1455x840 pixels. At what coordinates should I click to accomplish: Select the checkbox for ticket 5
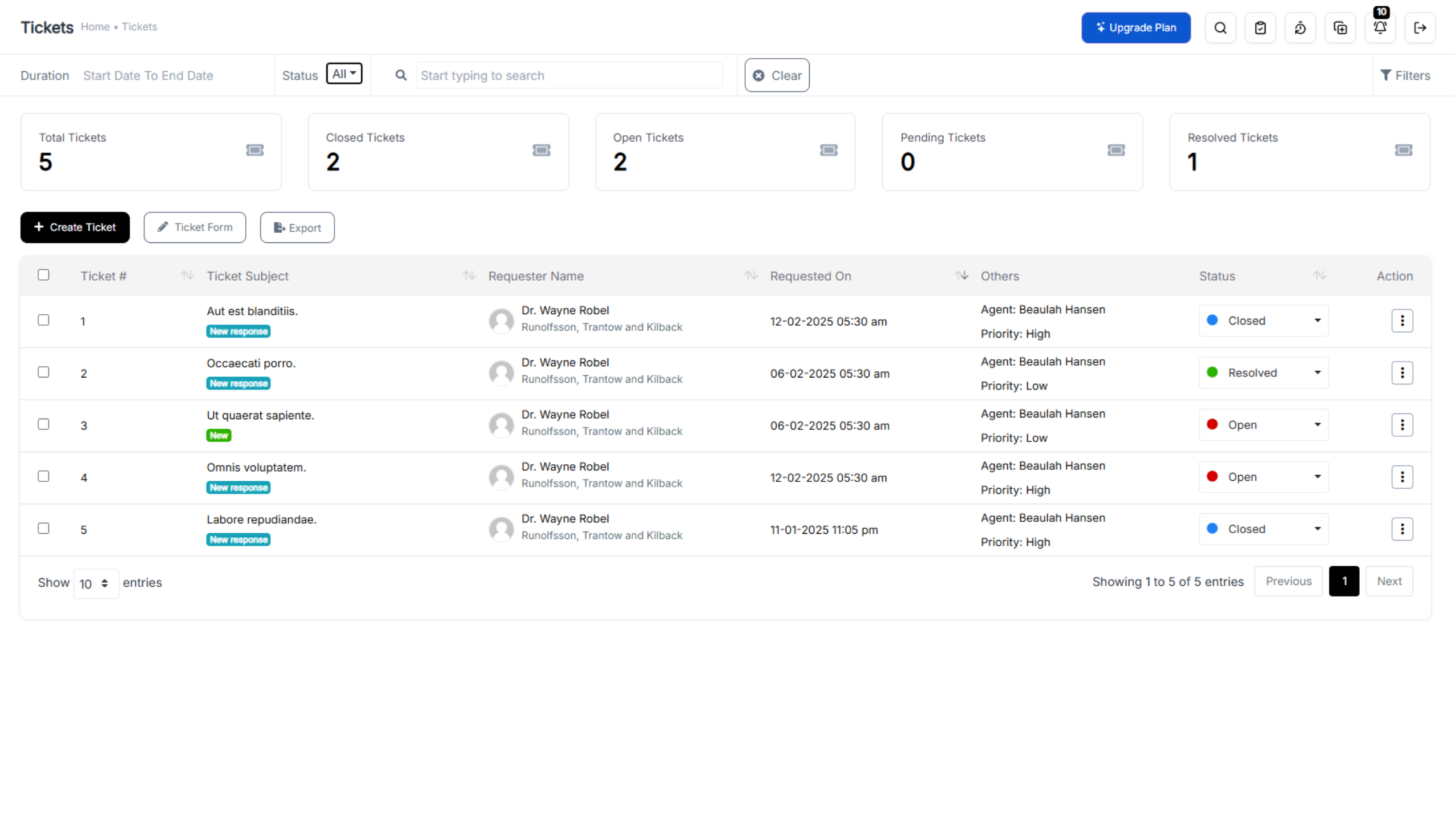(43, 529)
